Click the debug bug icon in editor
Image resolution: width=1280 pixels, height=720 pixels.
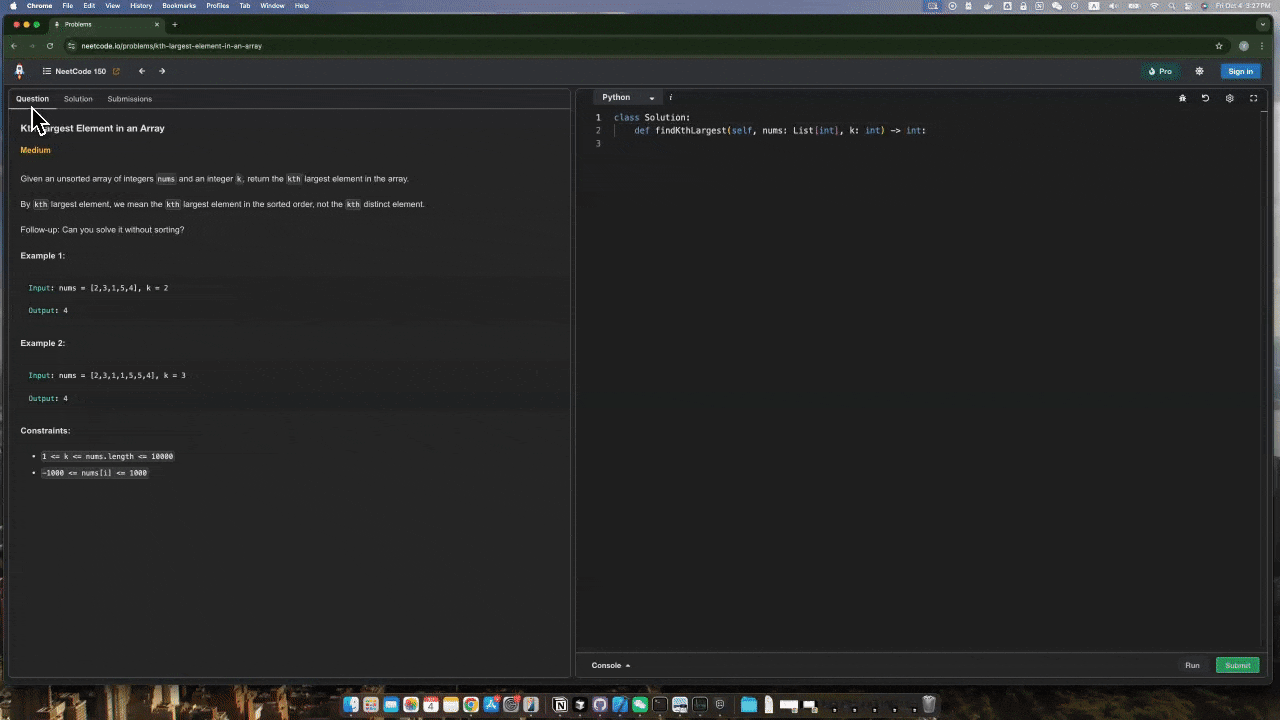(x=1182, y=98)
